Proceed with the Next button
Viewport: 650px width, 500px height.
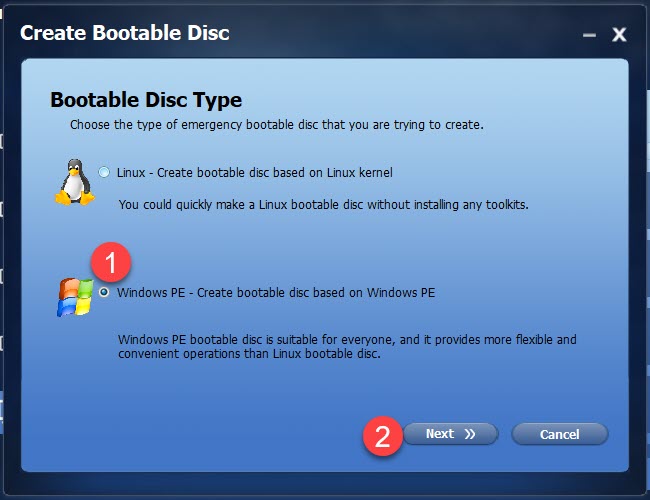pos(451,434)
